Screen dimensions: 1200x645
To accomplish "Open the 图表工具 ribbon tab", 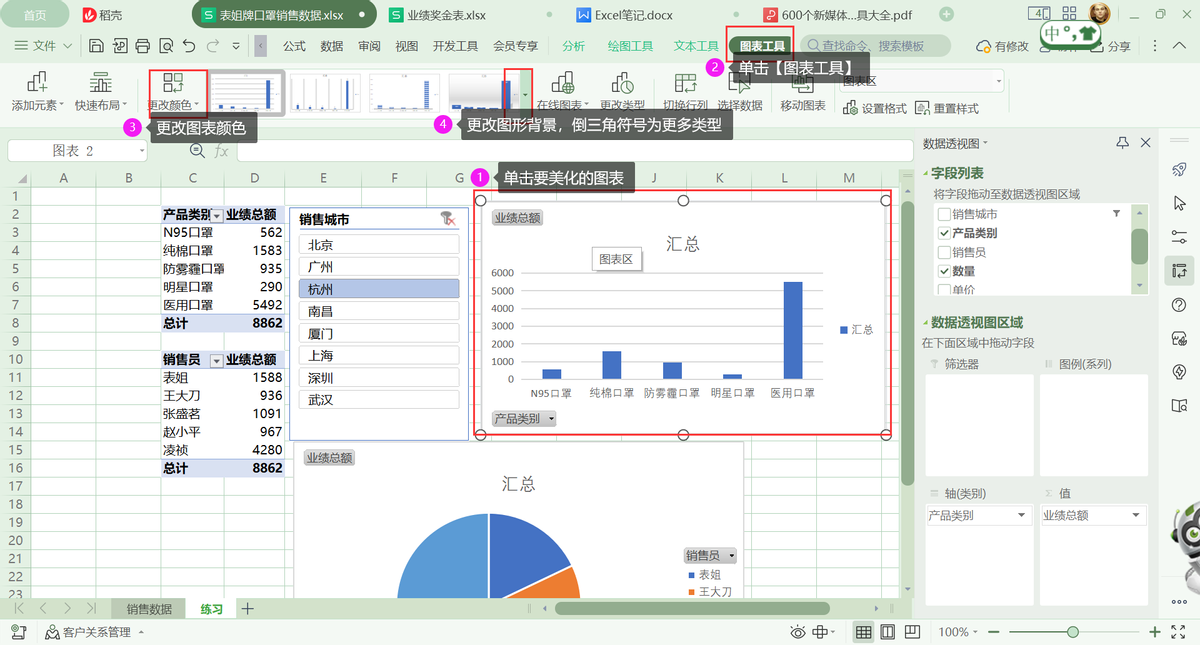I will pos(762,46).
